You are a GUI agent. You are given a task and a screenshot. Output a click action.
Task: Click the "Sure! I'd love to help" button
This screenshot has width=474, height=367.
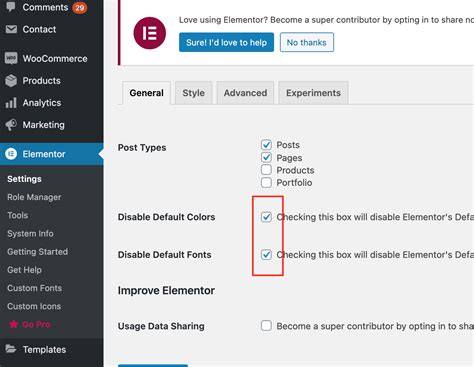(x=226, y=42)
